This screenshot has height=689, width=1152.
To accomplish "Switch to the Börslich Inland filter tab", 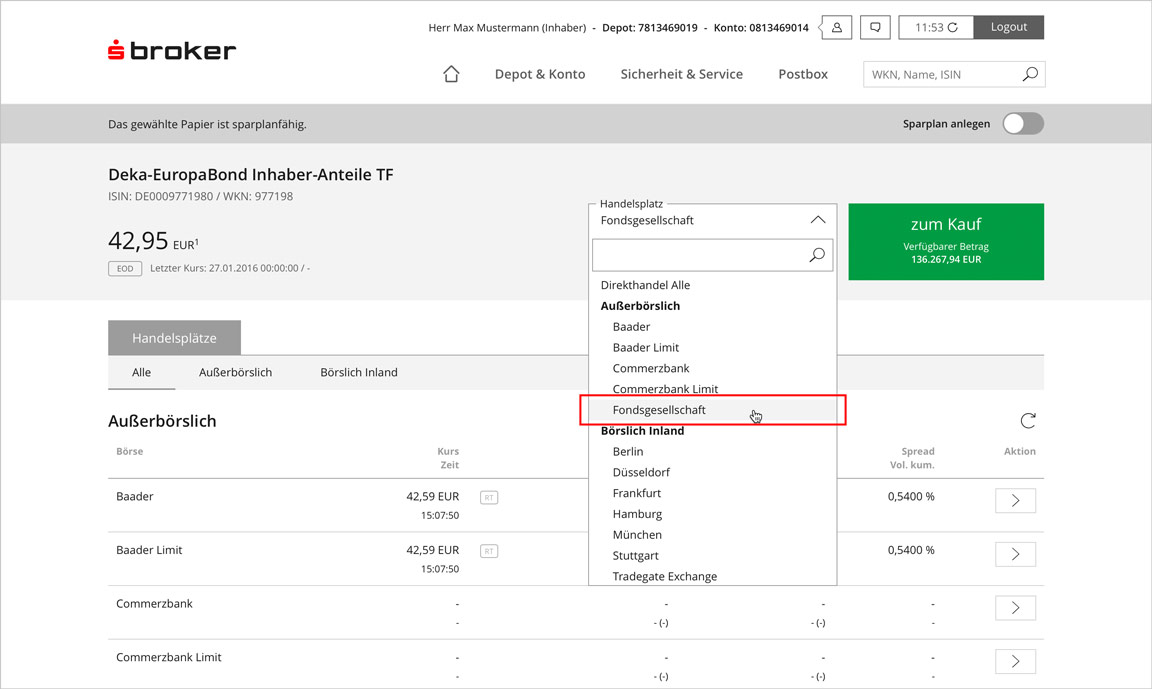I will pyautogui.click(x=359, y=372).
